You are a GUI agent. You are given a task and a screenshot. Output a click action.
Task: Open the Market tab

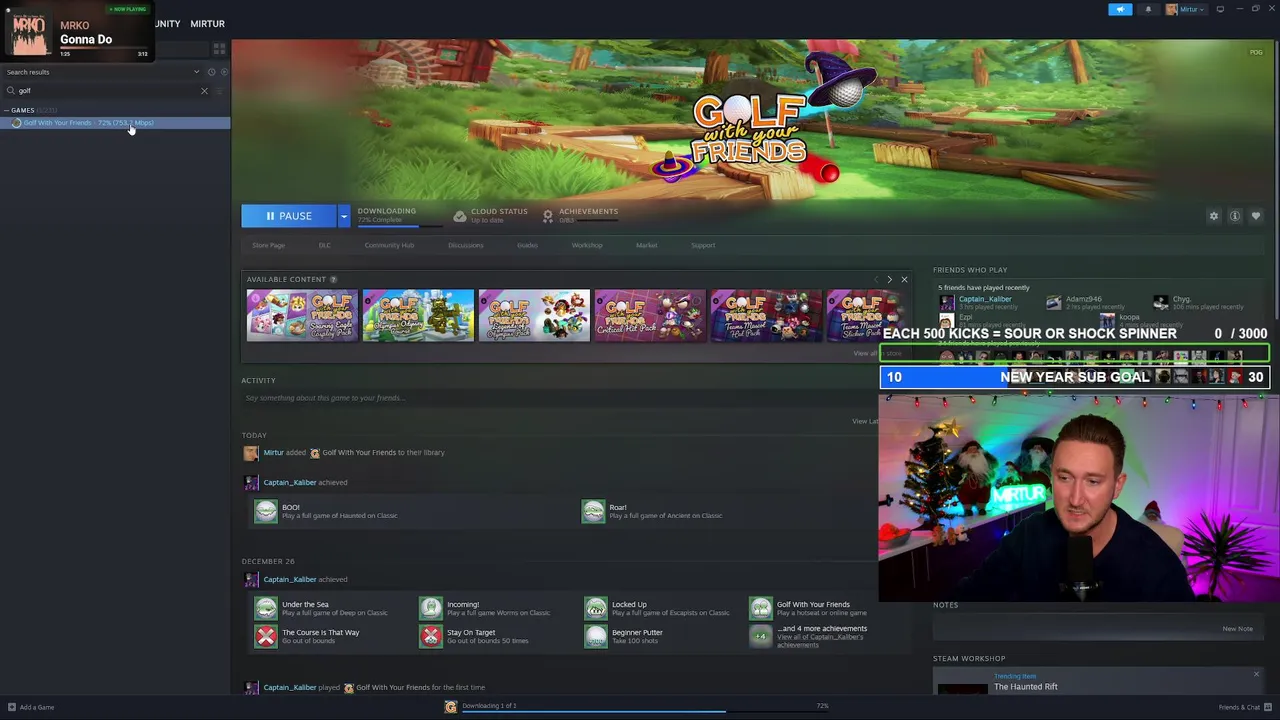[646, 245]
